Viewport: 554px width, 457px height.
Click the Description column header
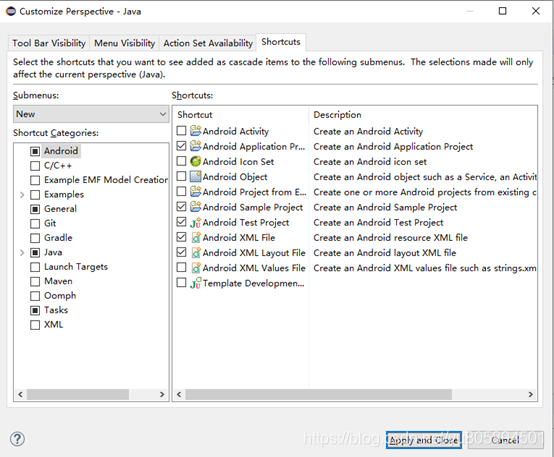tap(423, 115)
